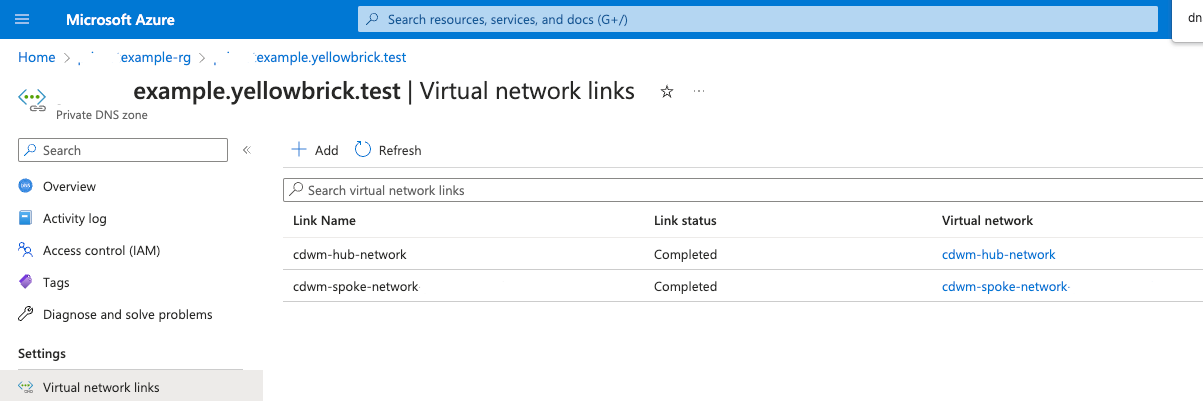Open Access control (IAM)
Image resolution: width=1203 pixels, height=401 pixels.
[x=101, y=250]
